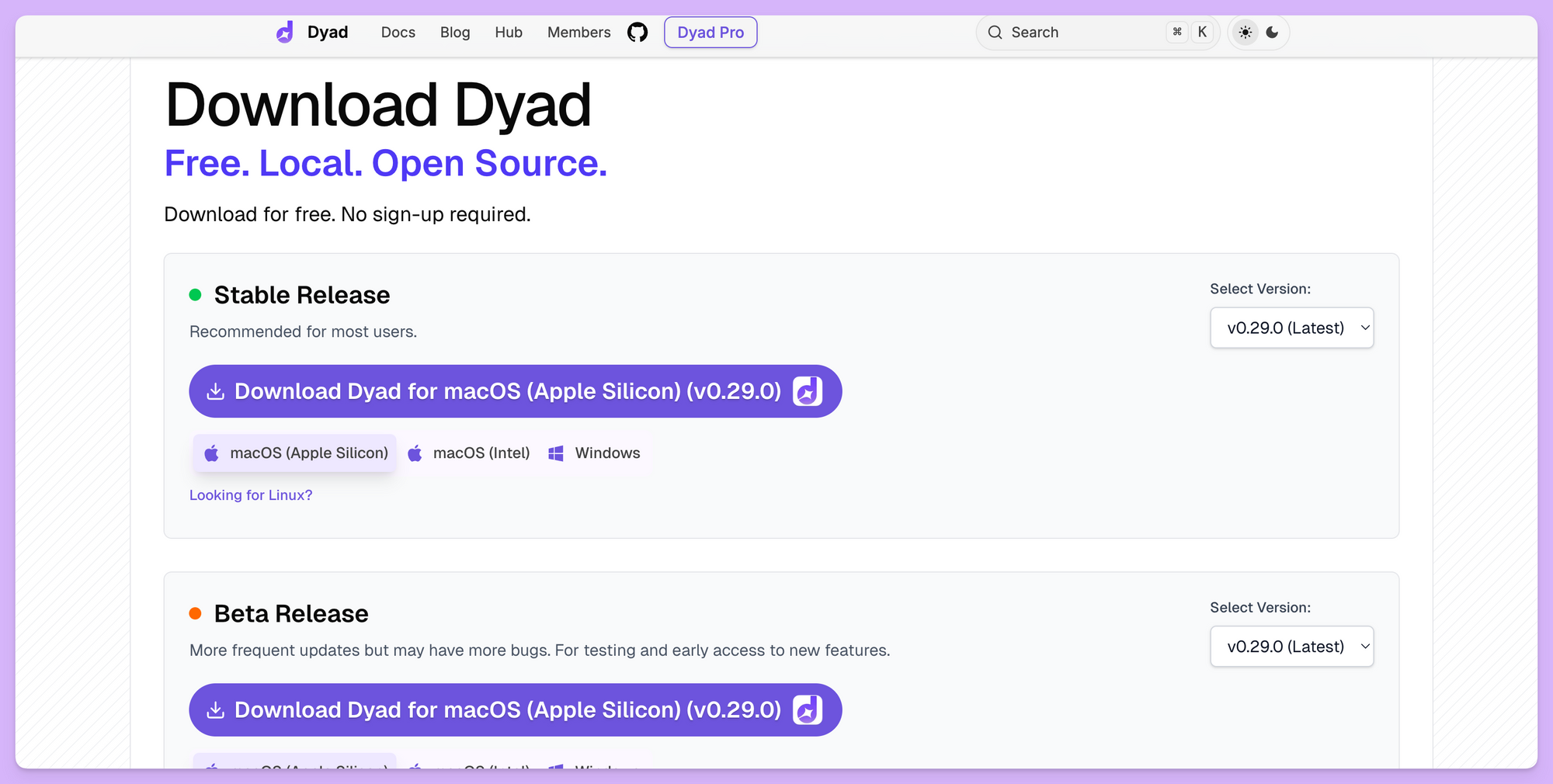Click the search magnifier icon

pos(995,33)
